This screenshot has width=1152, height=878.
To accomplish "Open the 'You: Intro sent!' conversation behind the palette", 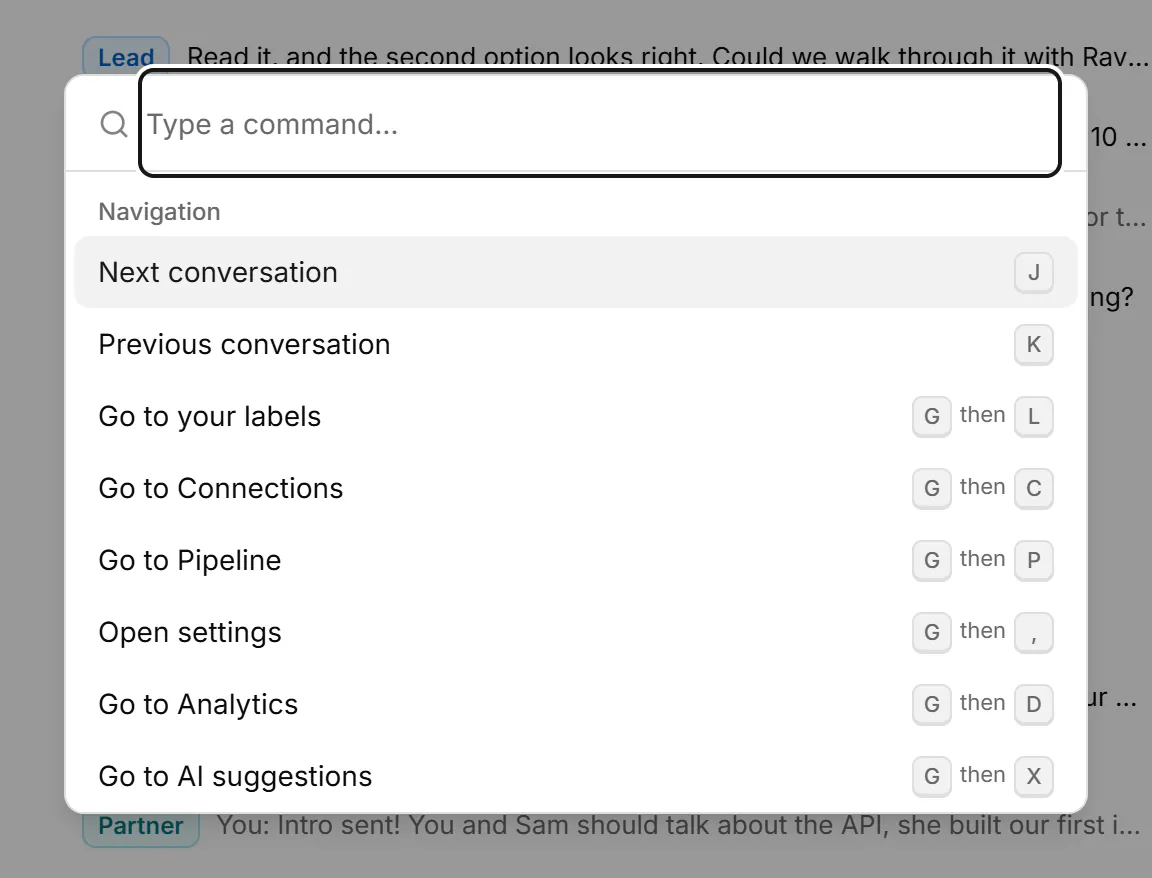I will click(x=677, y=826).
